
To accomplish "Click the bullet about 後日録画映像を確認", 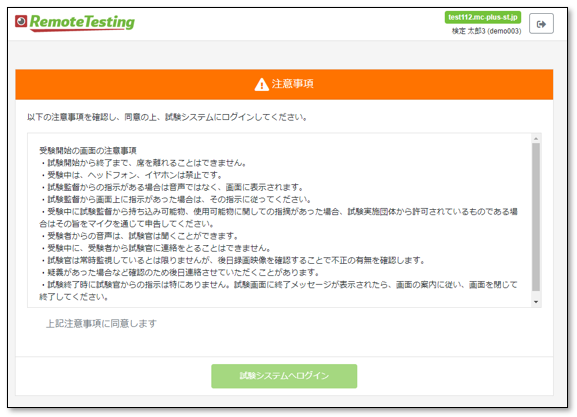I will point(233,260).
